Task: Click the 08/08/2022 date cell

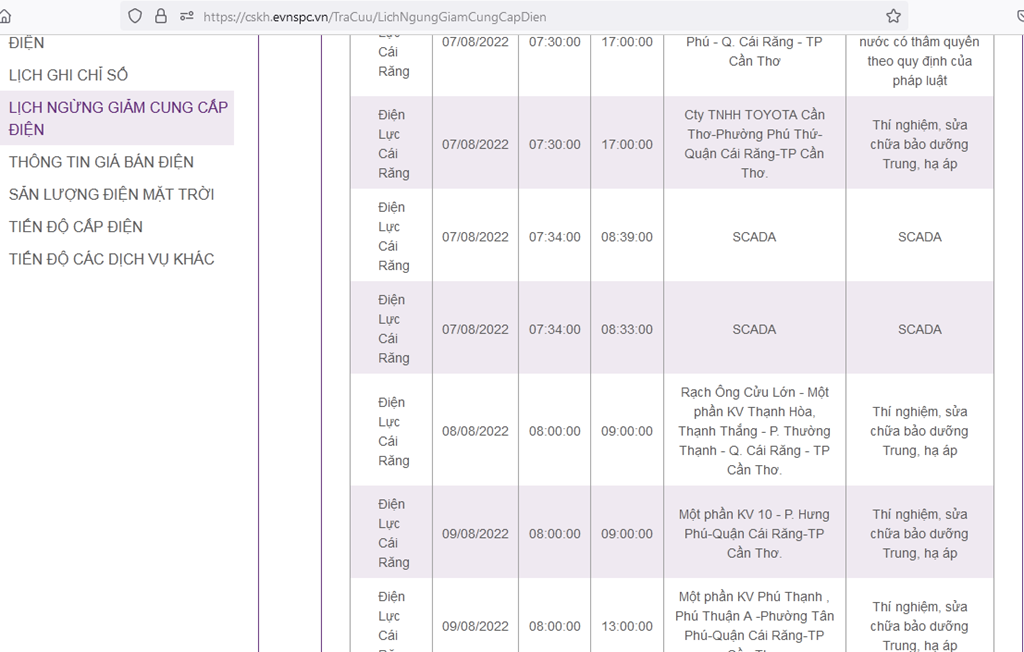Action: pos(475,432)
